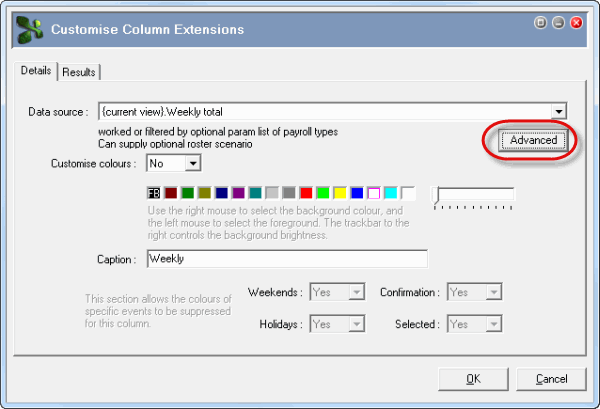Confirm with the OK button
The image size is (600, 409).
point(473,379)
